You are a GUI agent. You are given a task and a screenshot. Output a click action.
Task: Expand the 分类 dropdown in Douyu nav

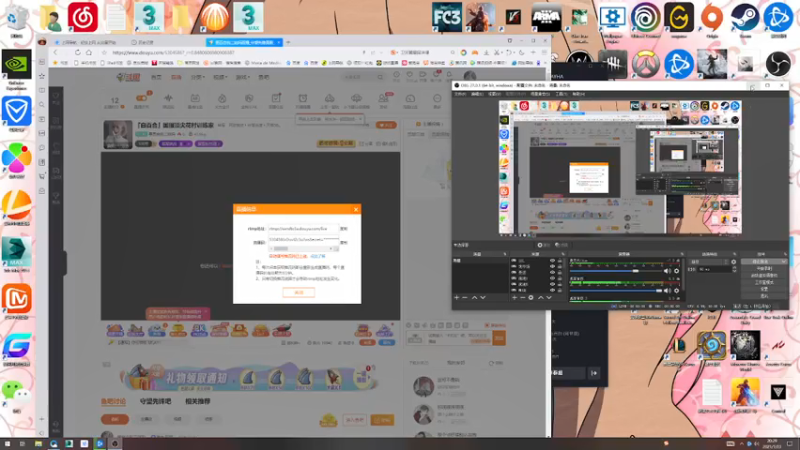coord(198,77)
